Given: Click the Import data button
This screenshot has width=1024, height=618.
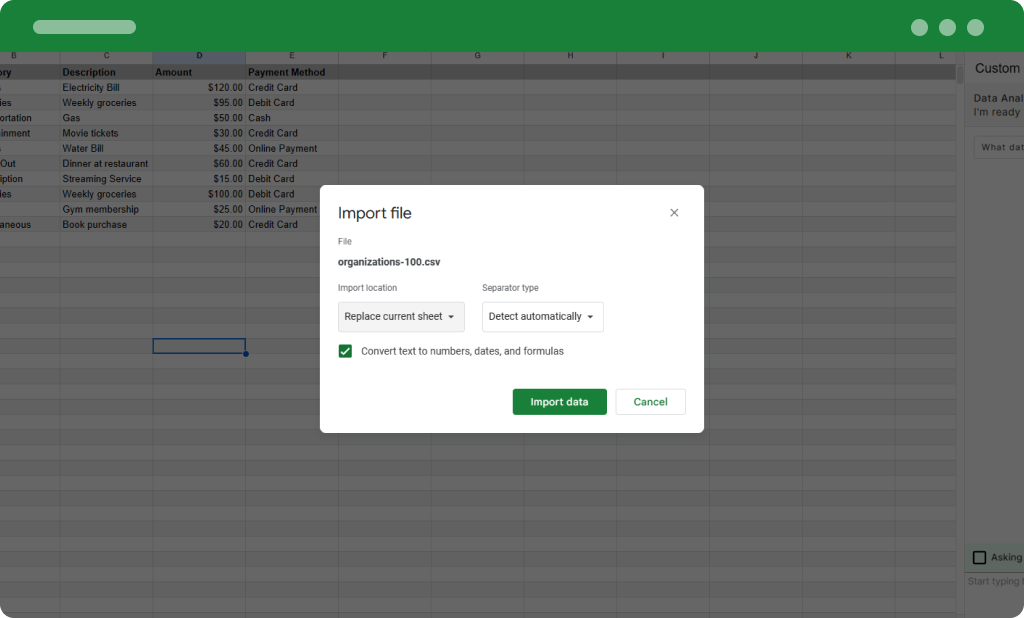Looking at the screenshot, I should coord(559,401).
